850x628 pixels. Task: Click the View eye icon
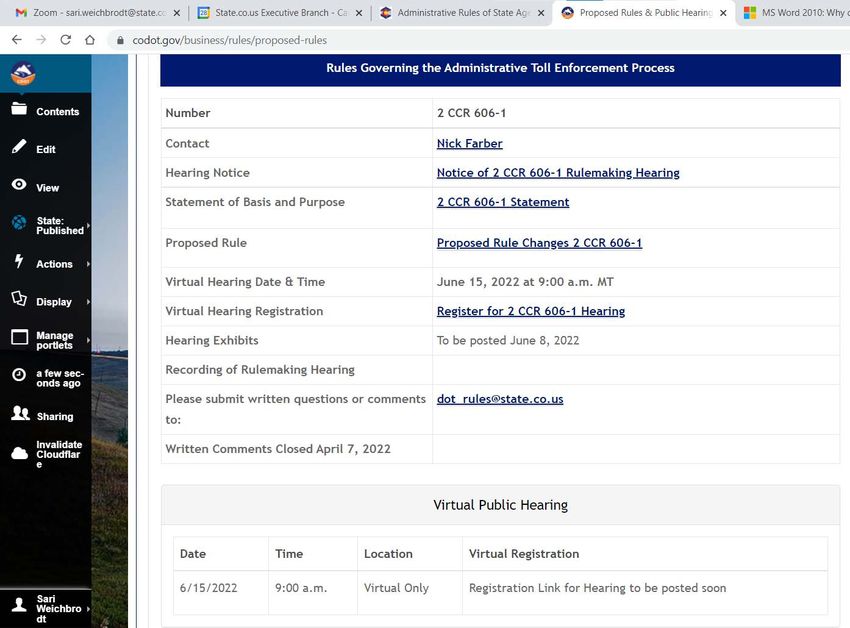19,184
